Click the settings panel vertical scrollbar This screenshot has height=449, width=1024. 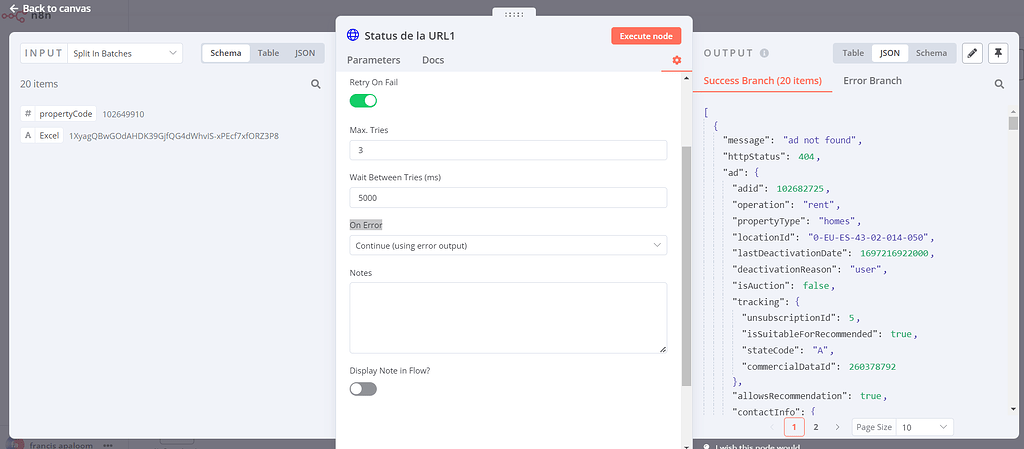pos(685,265)
